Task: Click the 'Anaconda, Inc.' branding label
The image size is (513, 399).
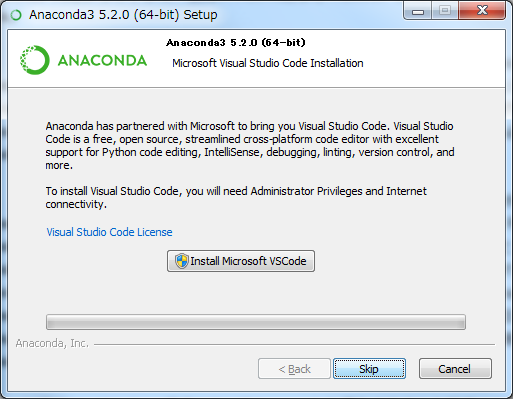Action: click(52, 343)
